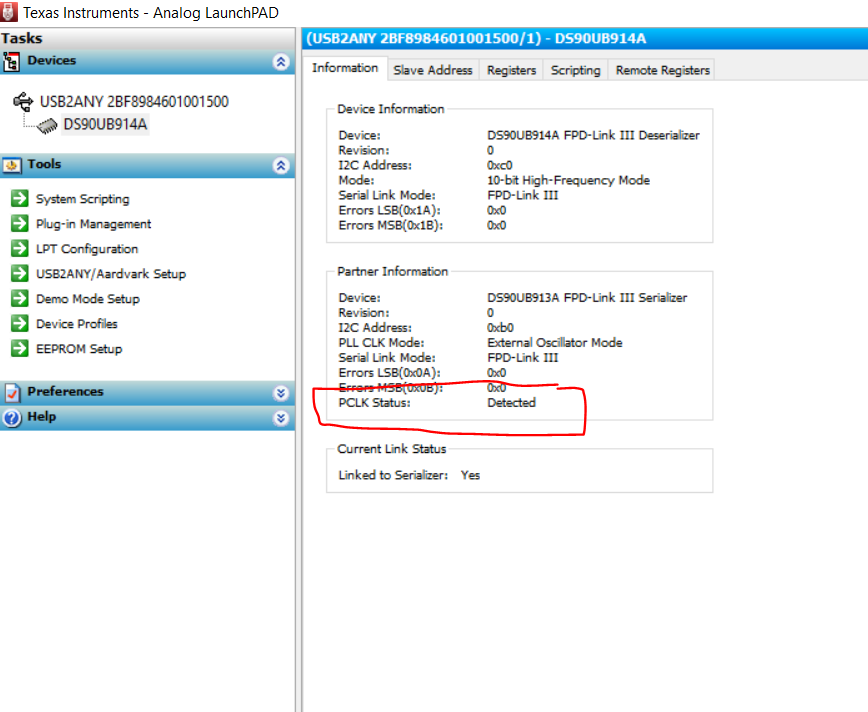This screenshot has height=712, width=868.
Task: Click the Help question mark icon
Action: 12,417
